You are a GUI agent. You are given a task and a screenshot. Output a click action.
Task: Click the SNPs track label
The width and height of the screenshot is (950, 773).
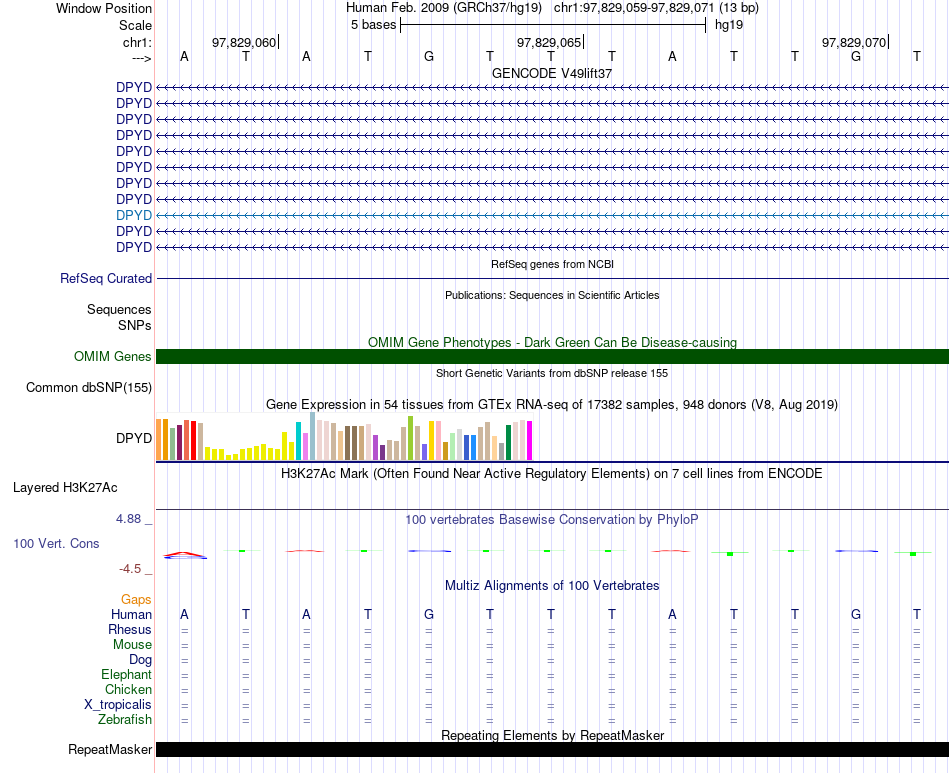[x=135, y=325]
